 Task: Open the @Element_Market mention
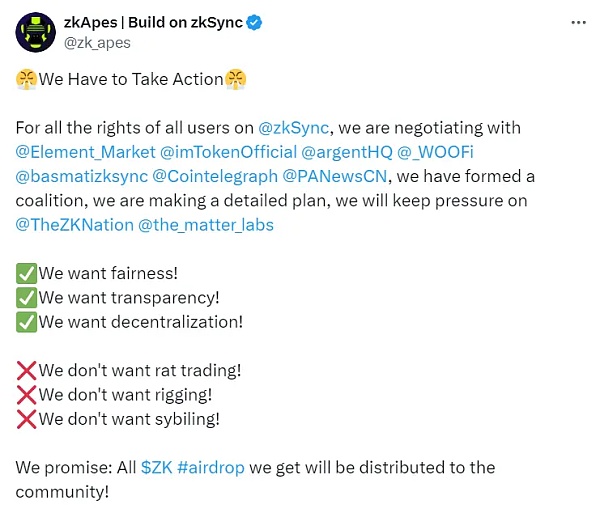click(x=85, y=153)
